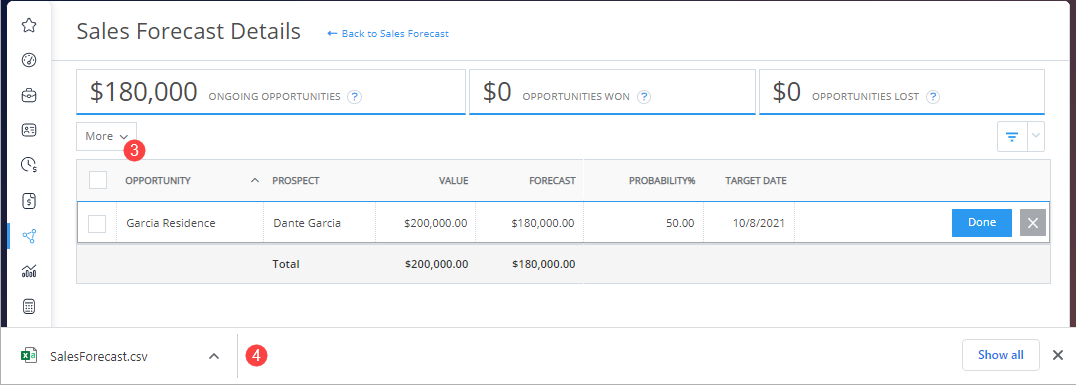Sort by the Probability% column header

click(662, 180)
